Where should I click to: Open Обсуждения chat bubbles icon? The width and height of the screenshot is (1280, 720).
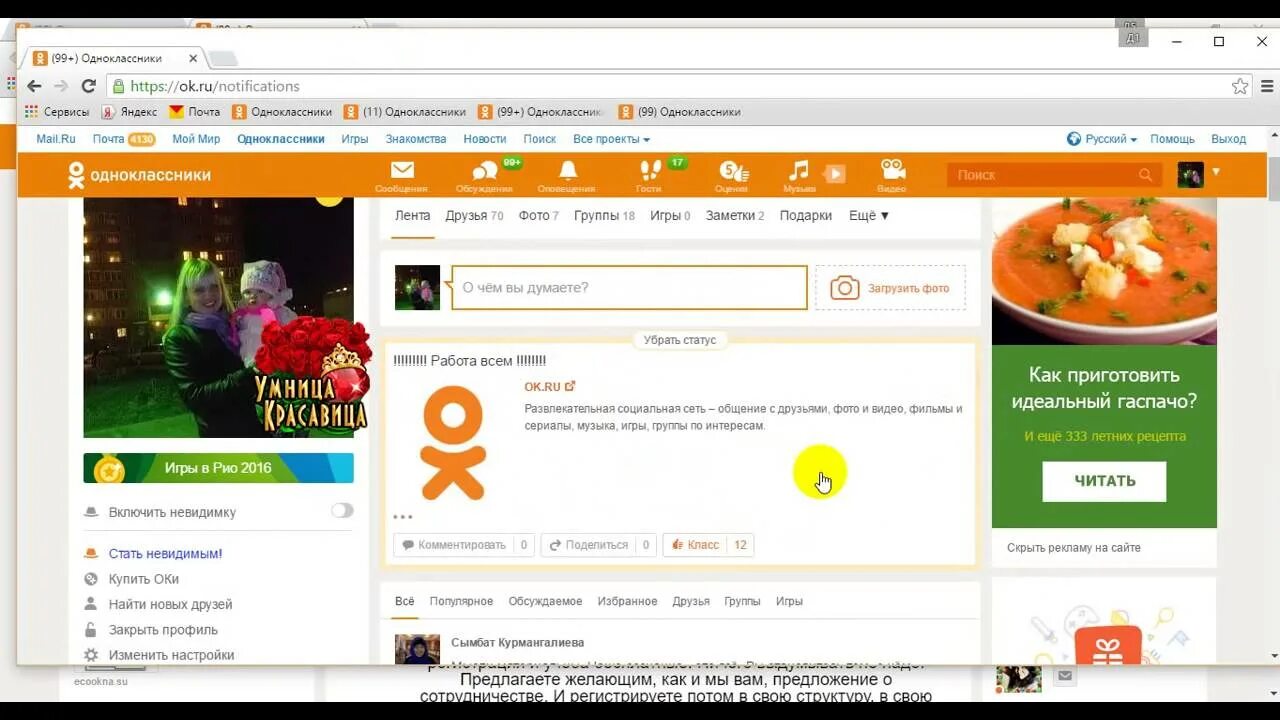[485, 171]
